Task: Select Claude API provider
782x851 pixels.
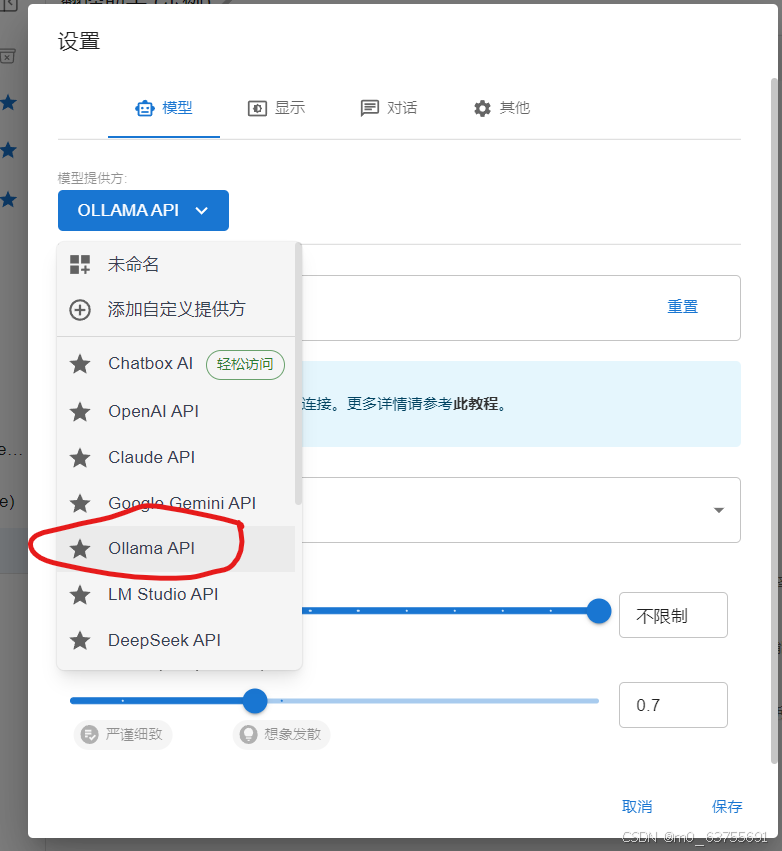Action: point(176,458)
